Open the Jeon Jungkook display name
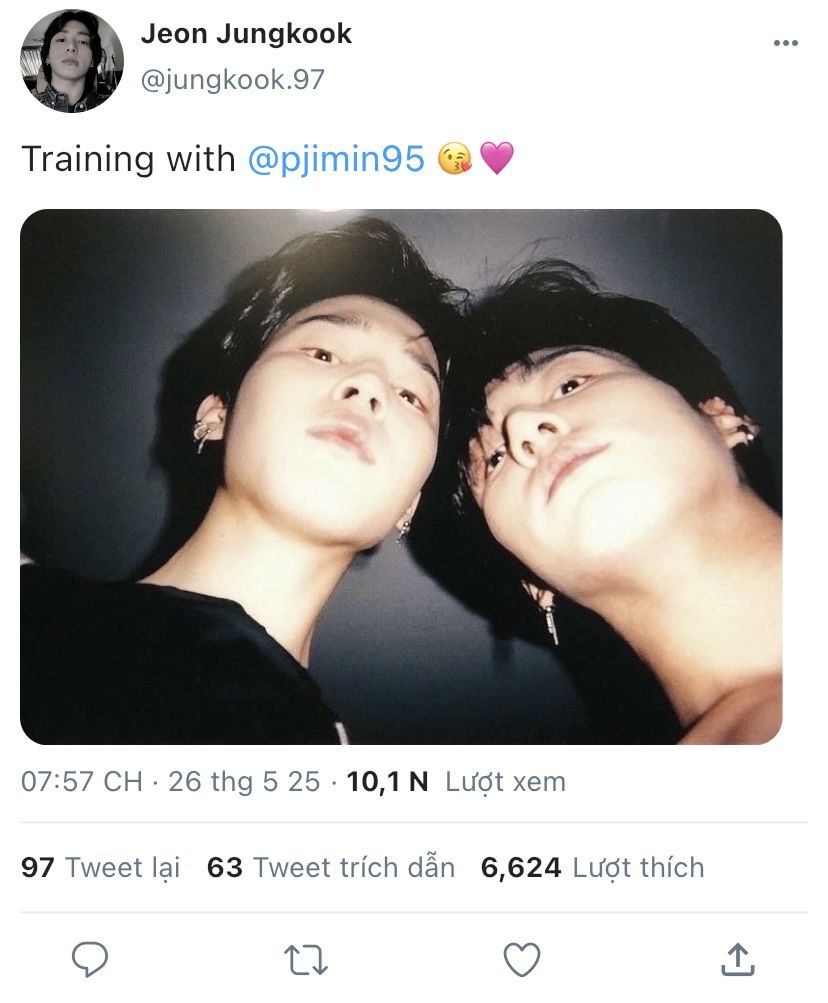The image size is (828, 1003). [246, 33]
